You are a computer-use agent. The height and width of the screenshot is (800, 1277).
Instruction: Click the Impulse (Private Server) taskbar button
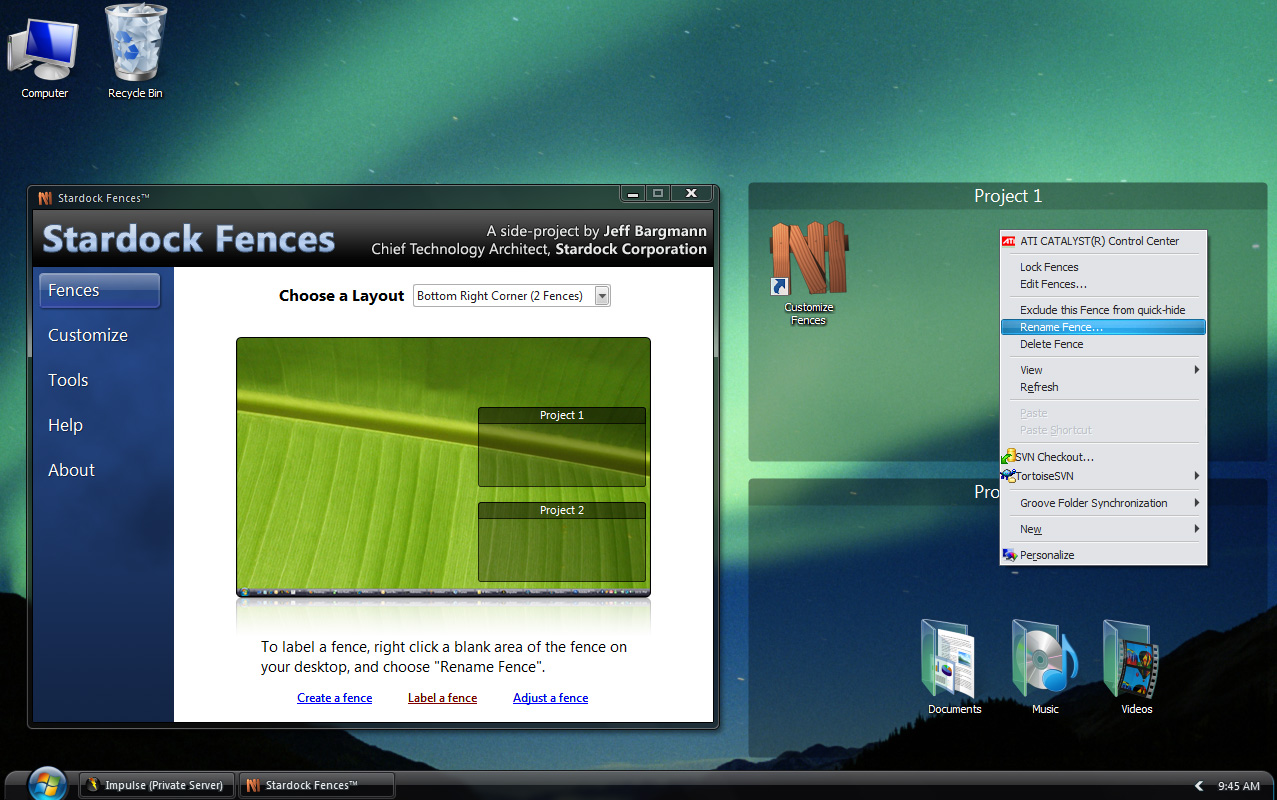[157, 785]
